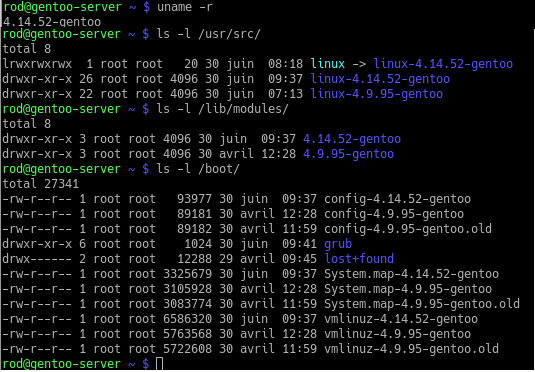The image size is (535, 372).
Task: Select file 'System.map-4.9.95-gentoo.old'
Action: pos(422,304)
